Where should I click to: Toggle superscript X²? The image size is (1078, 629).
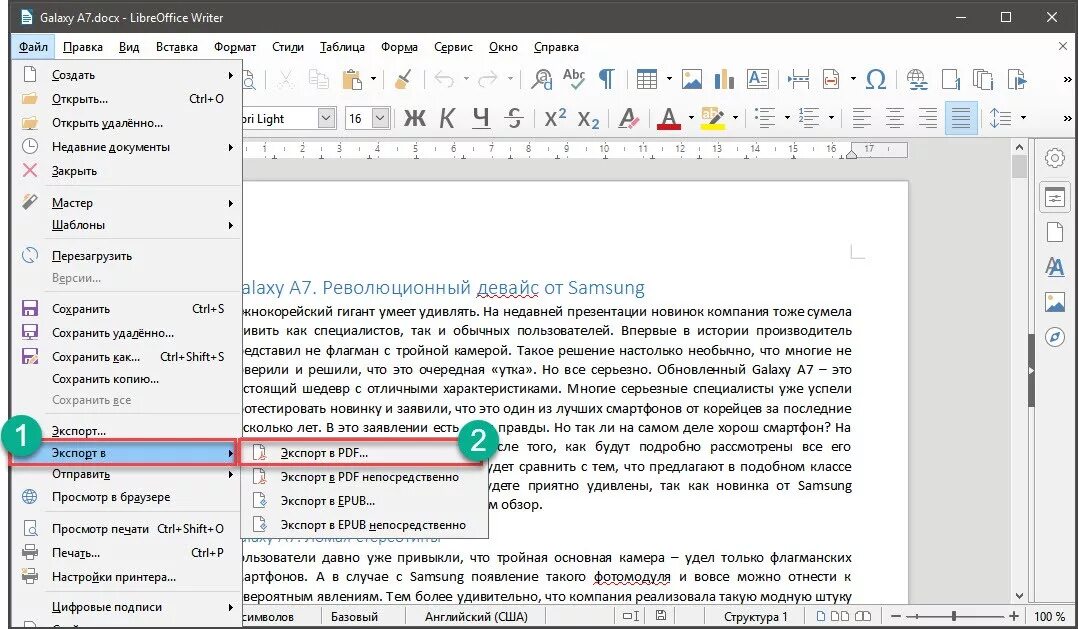coord(555,118)
